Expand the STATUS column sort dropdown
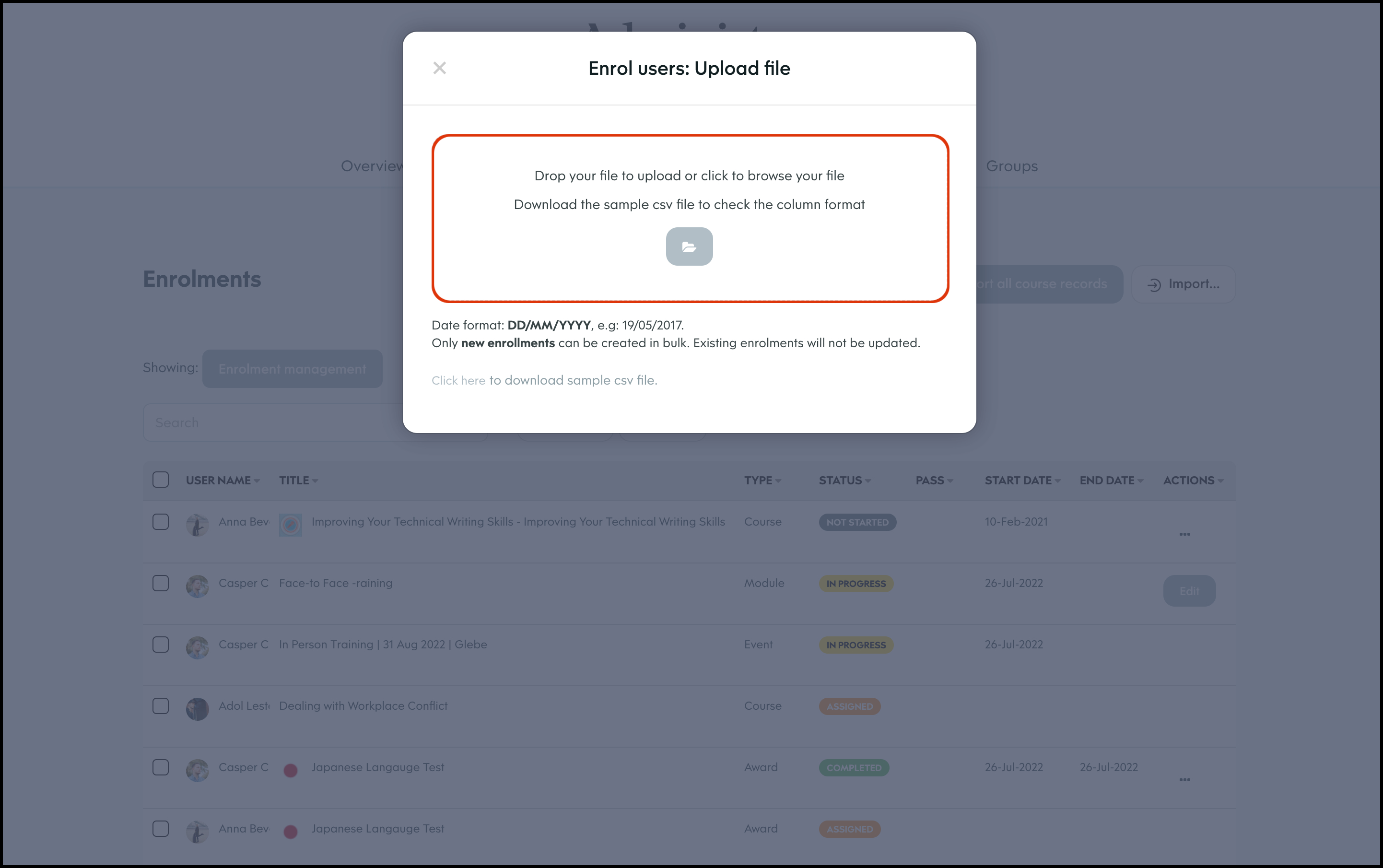This screenshot has height=868, width=1383. [867, 481]
